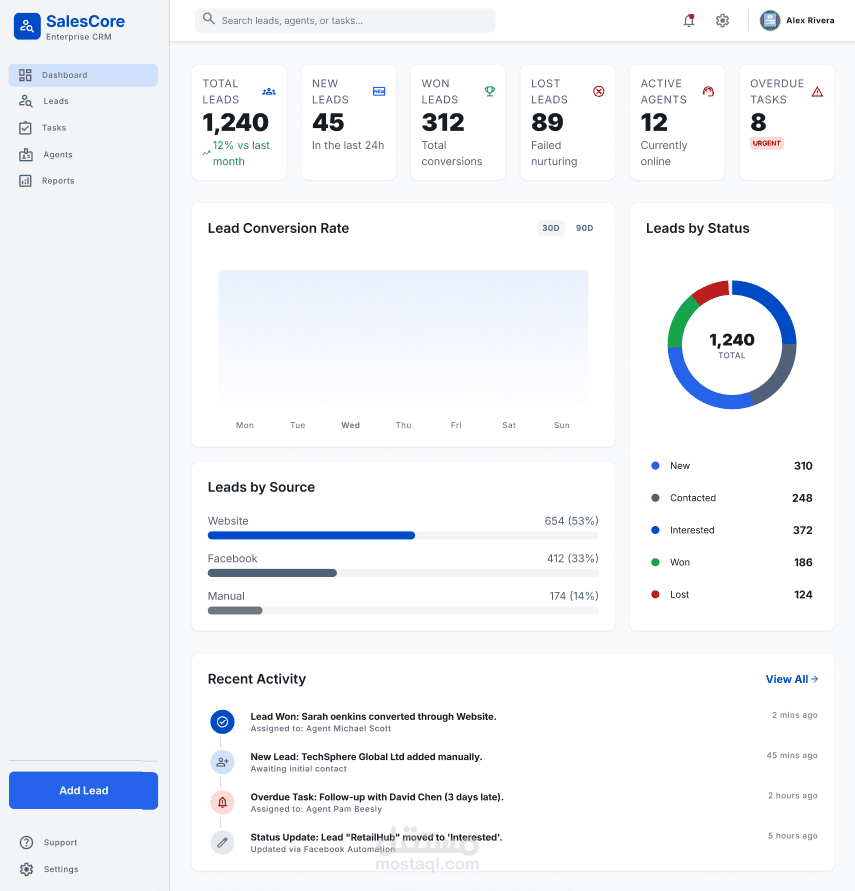
Task: Click the Tasks checklist icon
Action: [x=25, y=128]
